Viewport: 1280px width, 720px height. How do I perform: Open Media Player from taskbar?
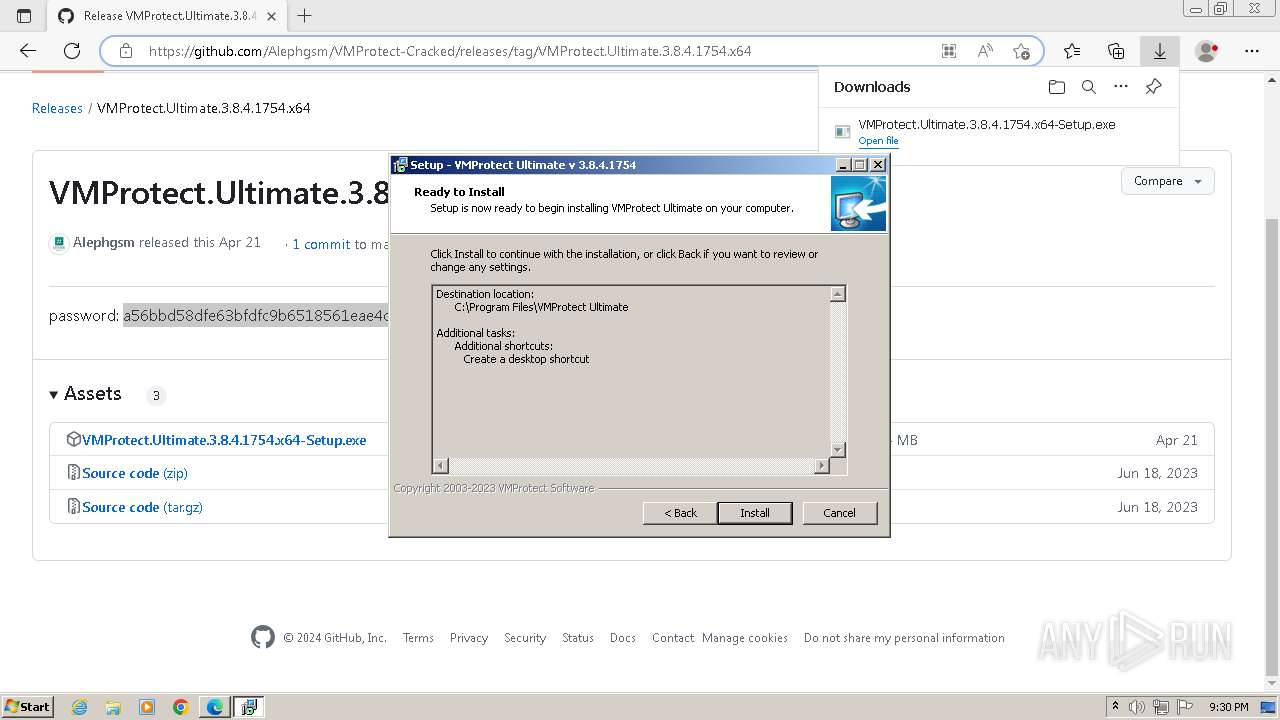pyautogui.click(x=147, y=707)
